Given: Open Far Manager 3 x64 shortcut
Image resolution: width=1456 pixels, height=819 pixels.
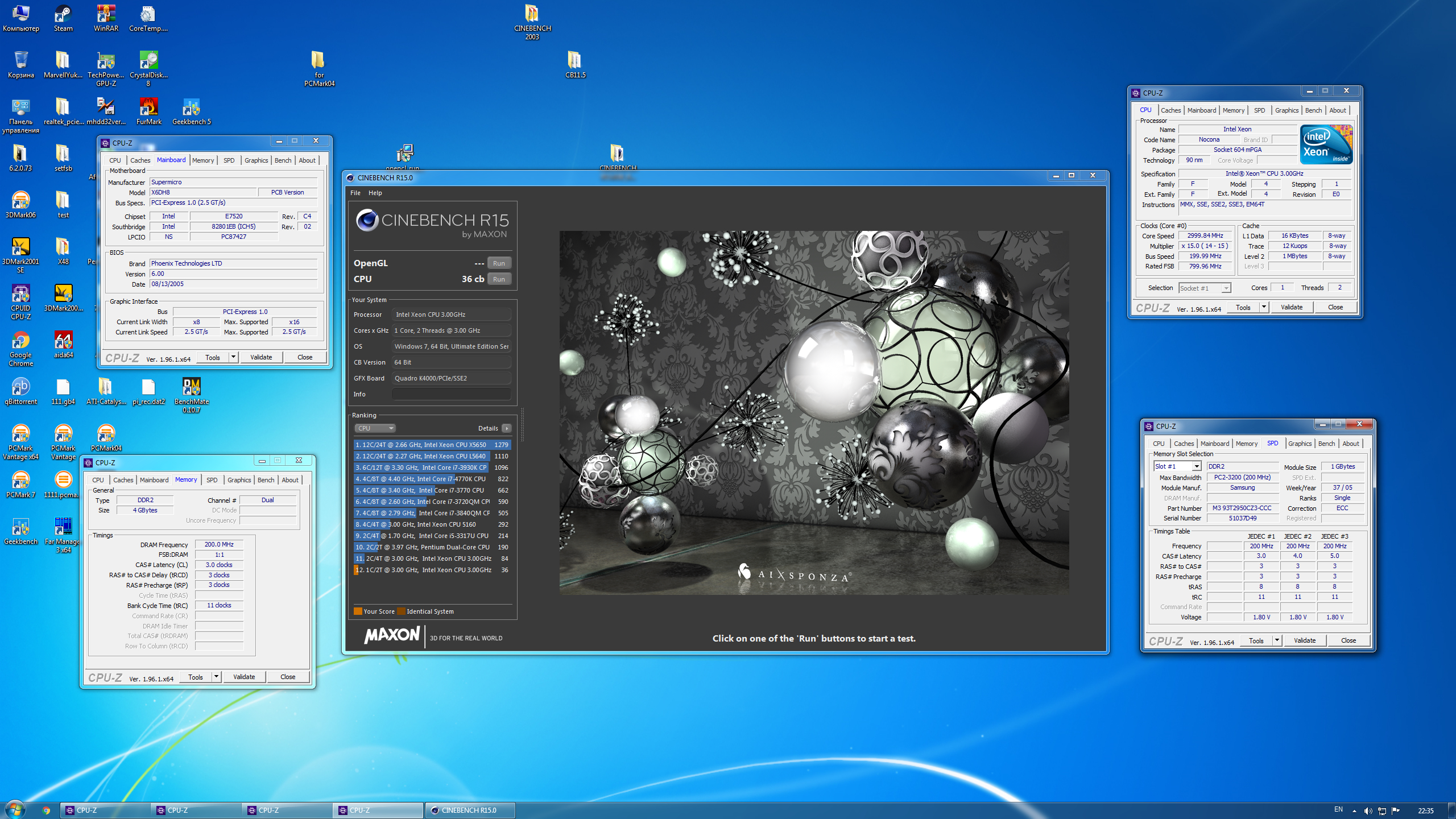Looking at the screenshot, I should (63, 535).
